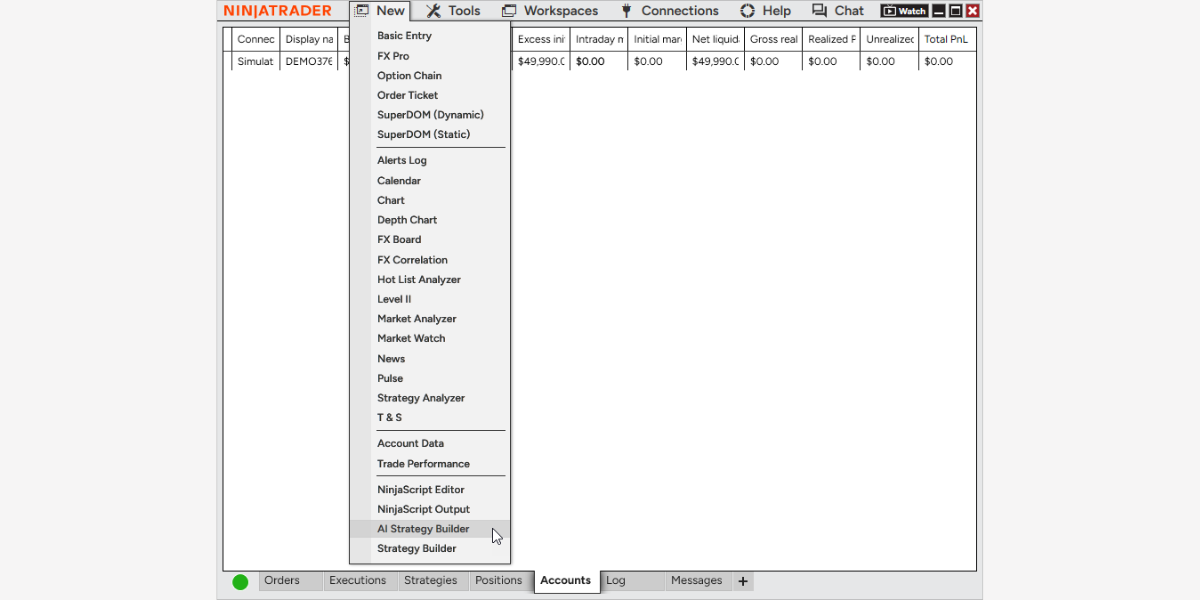Click the Realized PnL column header
The image size is (1200, 600).
pyautogui.click(x=831, y=39)
